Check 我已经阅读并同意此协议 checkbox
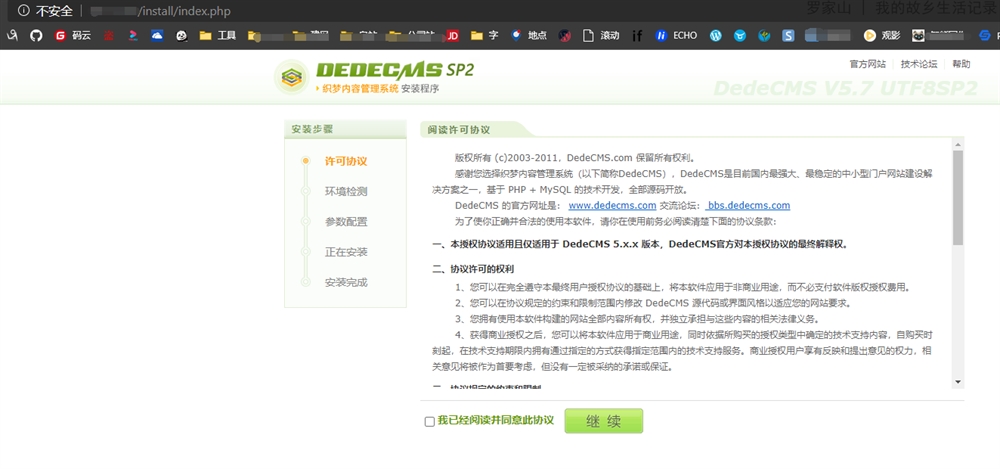 coord(430,422)
